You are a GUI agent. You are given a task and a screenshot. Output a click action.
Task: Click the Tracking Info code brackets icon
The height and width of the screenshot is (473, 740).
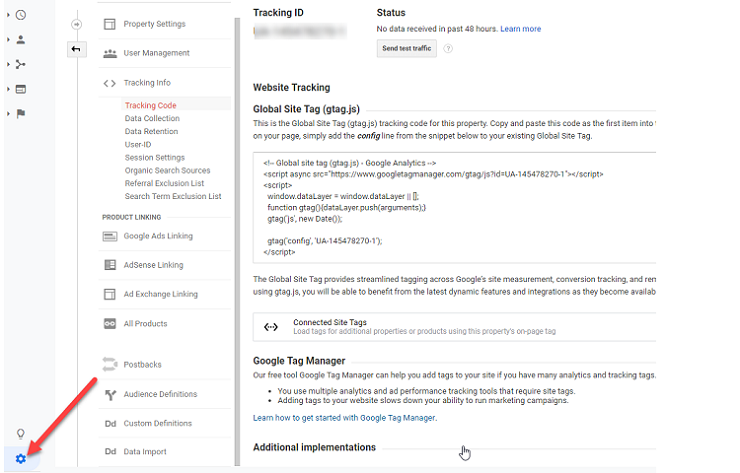109,83
